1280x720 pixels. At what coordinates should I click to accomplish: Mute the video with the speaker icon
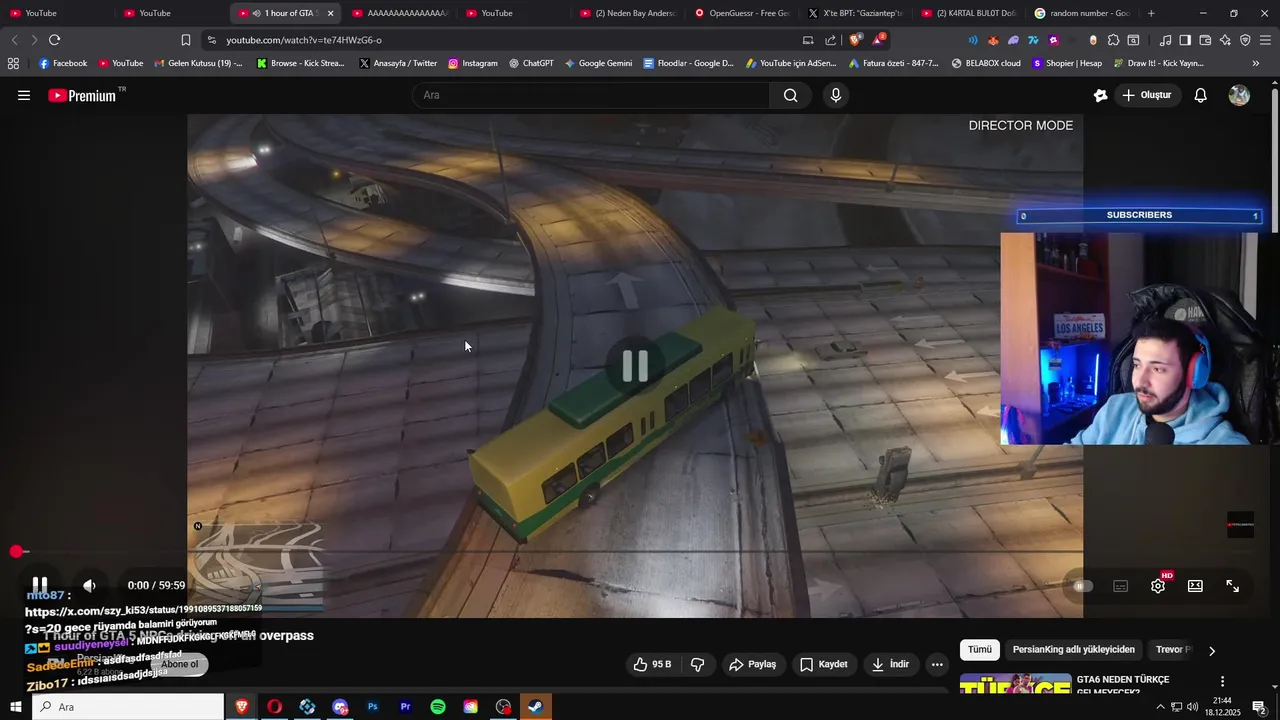coord(89,585)
